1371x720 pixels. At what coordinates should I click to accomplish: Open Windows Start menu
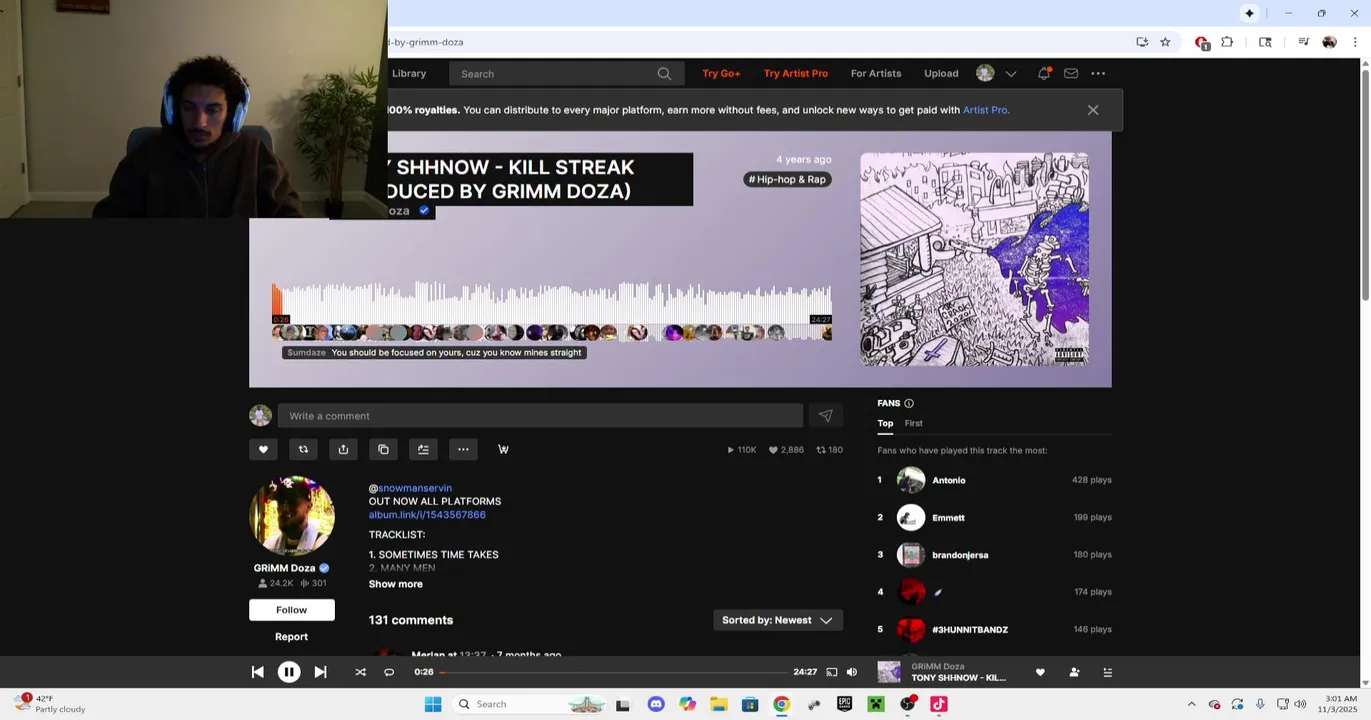coord(433,704)
